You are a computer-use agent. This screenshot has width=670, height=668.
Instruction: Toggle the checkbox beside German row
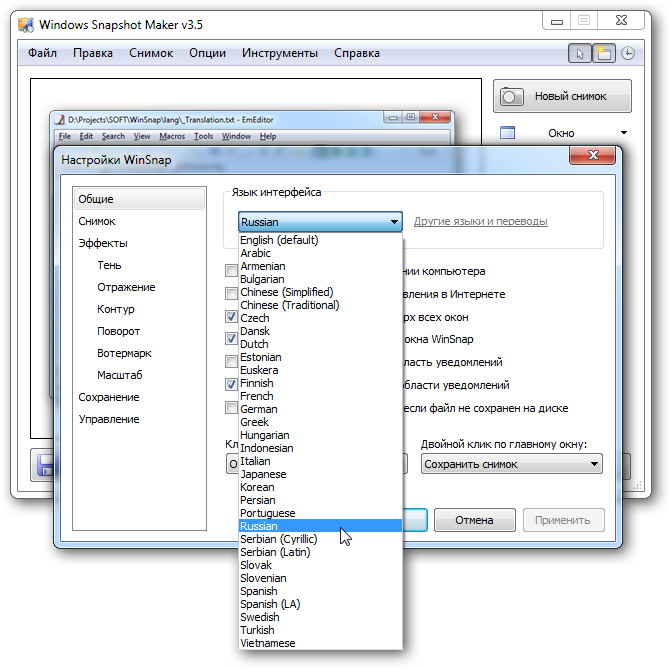231,407
